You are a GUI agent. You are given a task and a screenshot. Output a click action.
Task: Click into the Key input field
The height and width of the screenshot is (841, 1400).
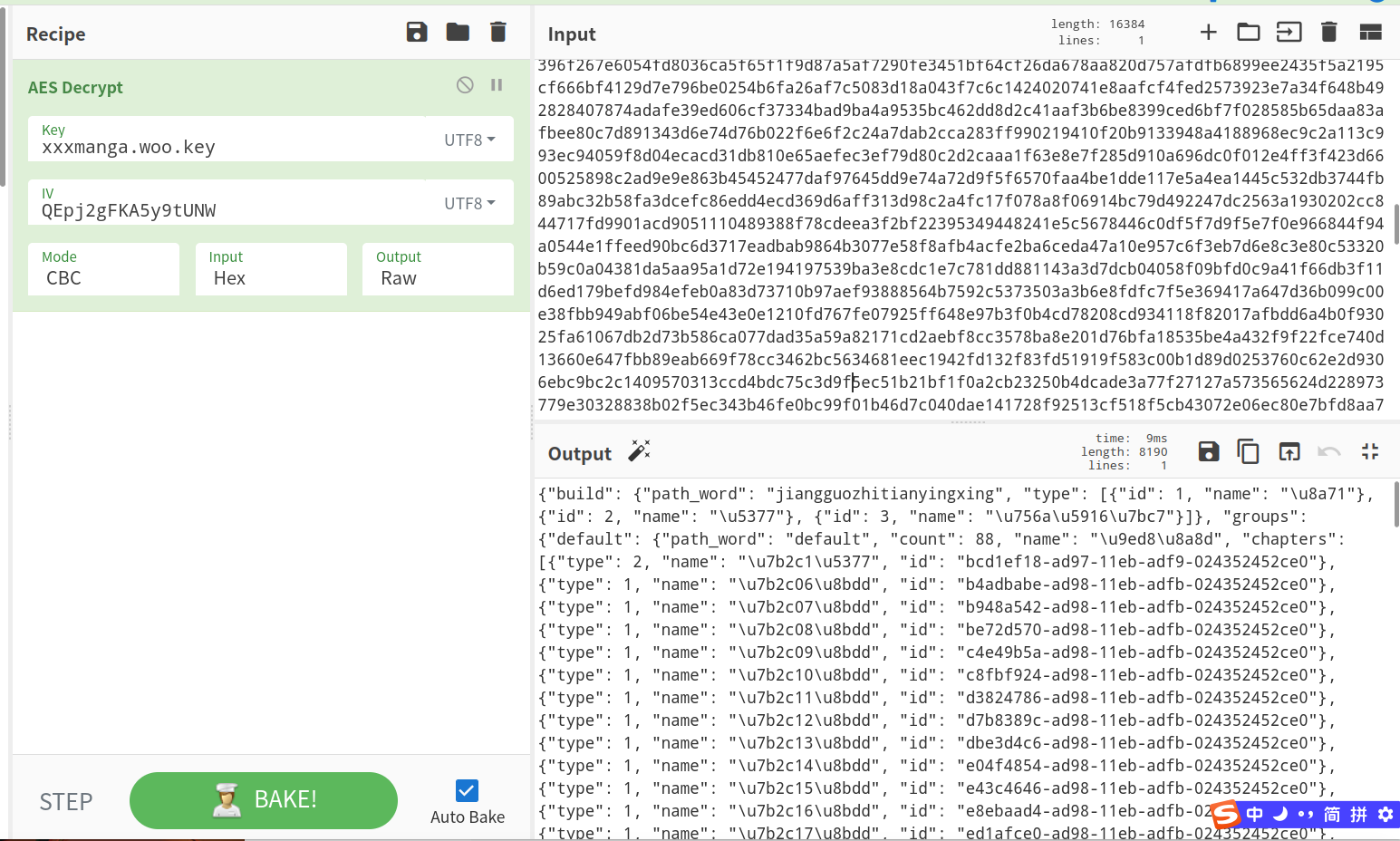tap(227, 147)
